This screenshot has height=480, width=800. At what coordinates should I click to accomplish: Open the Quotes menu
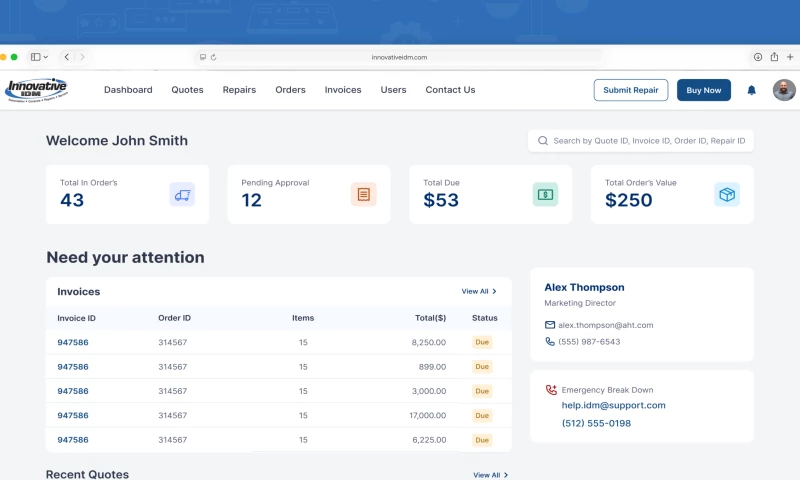[x=187, y=90]
